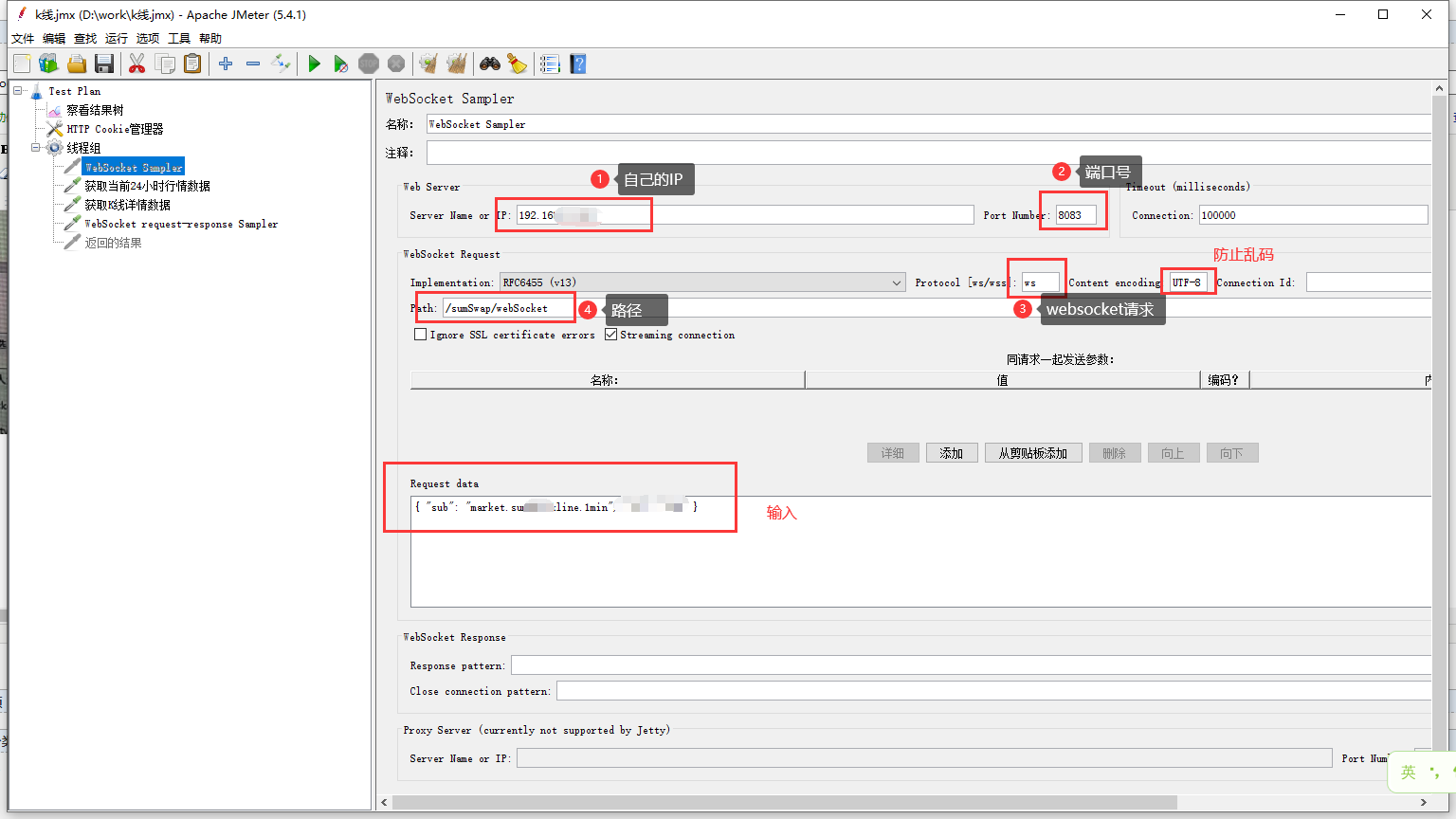1456x819 pixels.
Task: Uncheck the Streaming connection checkbox
Action: 611,335
